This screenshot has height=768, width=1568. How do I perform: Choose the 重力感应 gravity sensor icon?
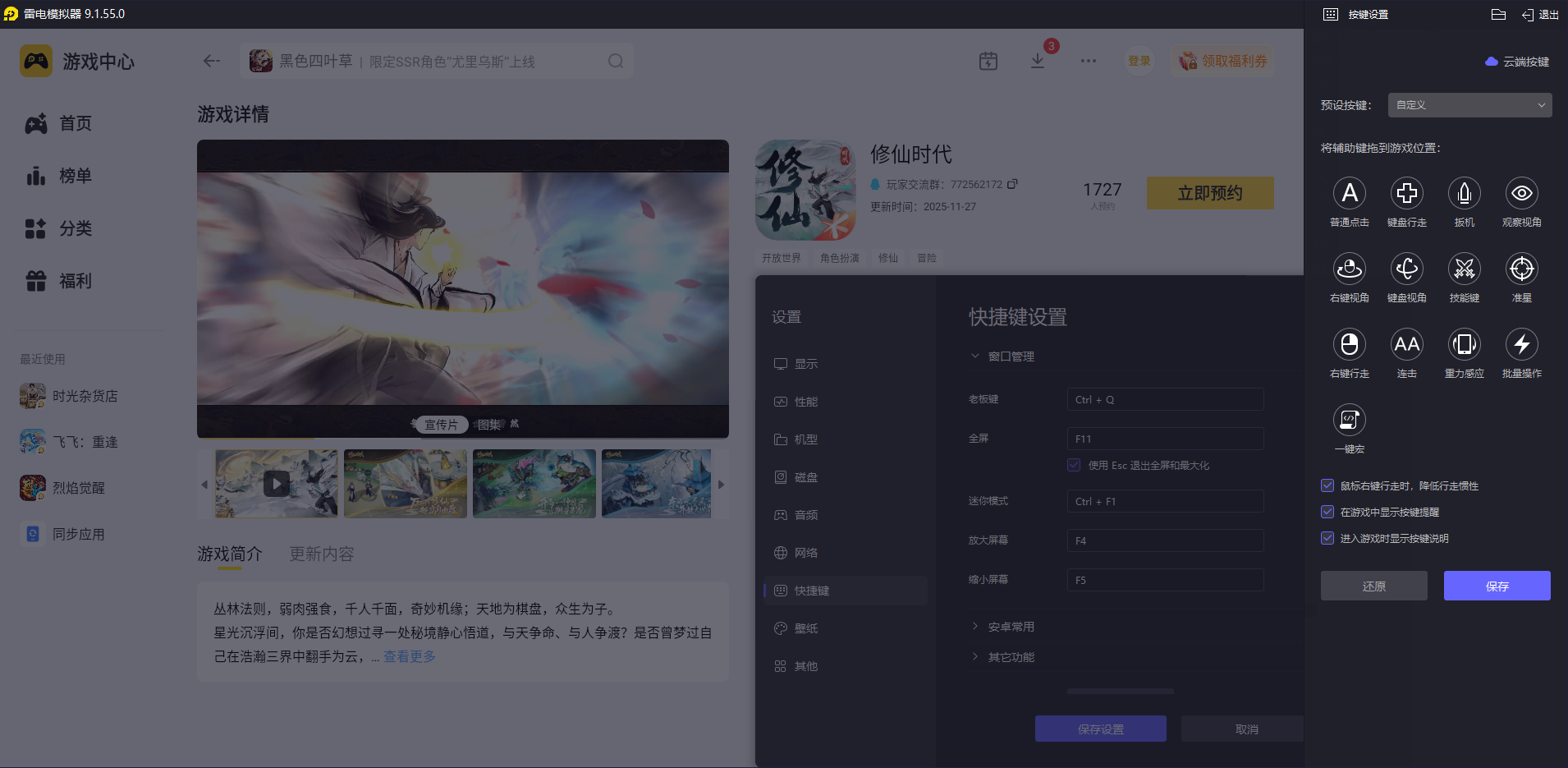1465,345
